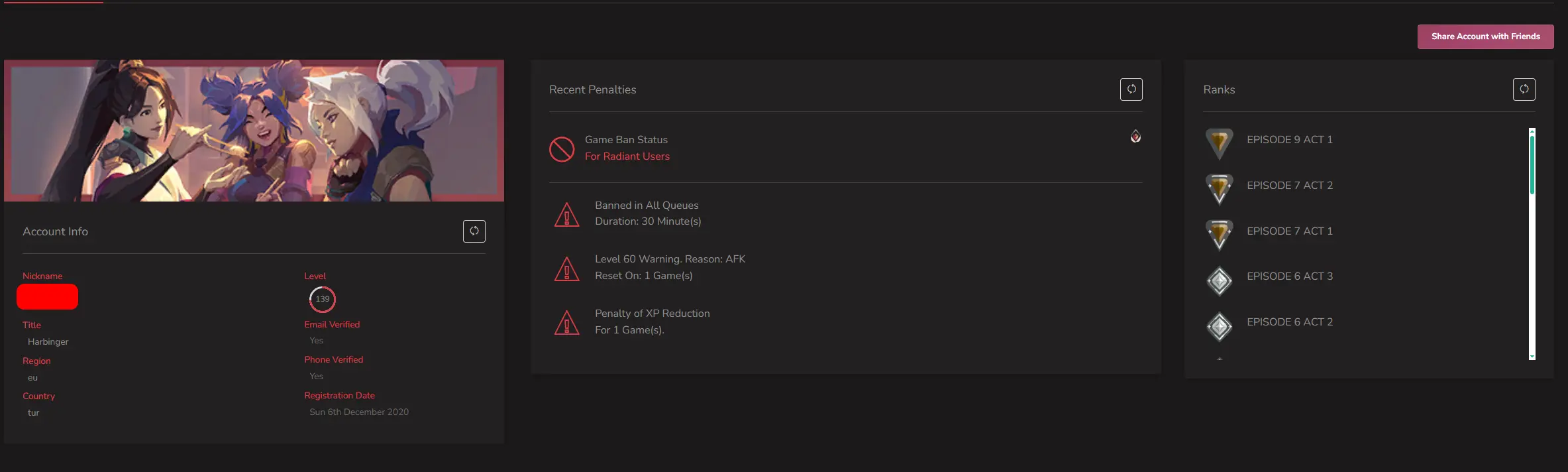This screenshot has width=1568, height=472.
Task: Click the level 139 progress circle
Action: 322,300
